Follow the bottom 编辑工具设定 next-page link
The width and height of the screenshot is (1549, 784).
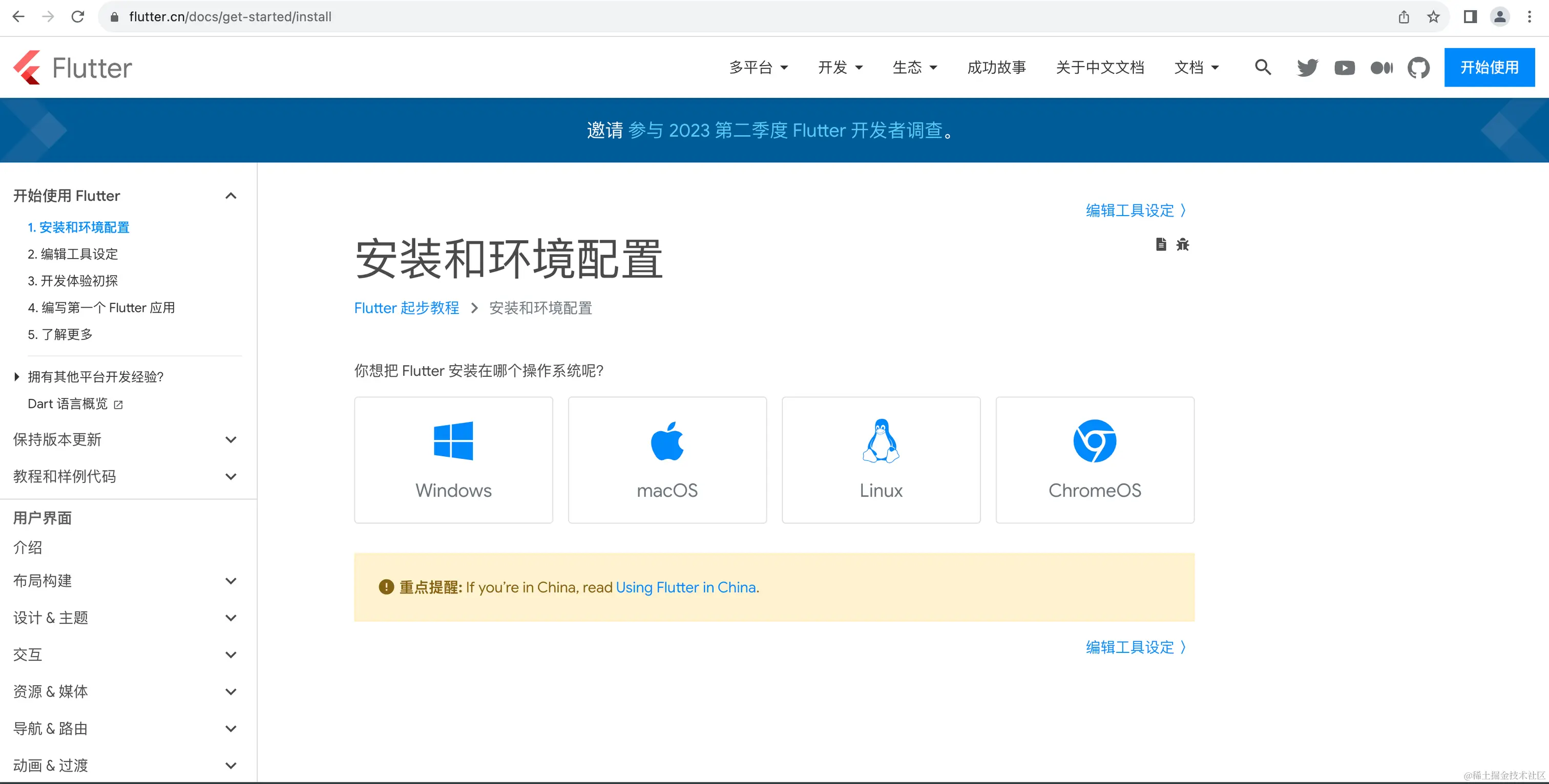(x=1137, y=647)
